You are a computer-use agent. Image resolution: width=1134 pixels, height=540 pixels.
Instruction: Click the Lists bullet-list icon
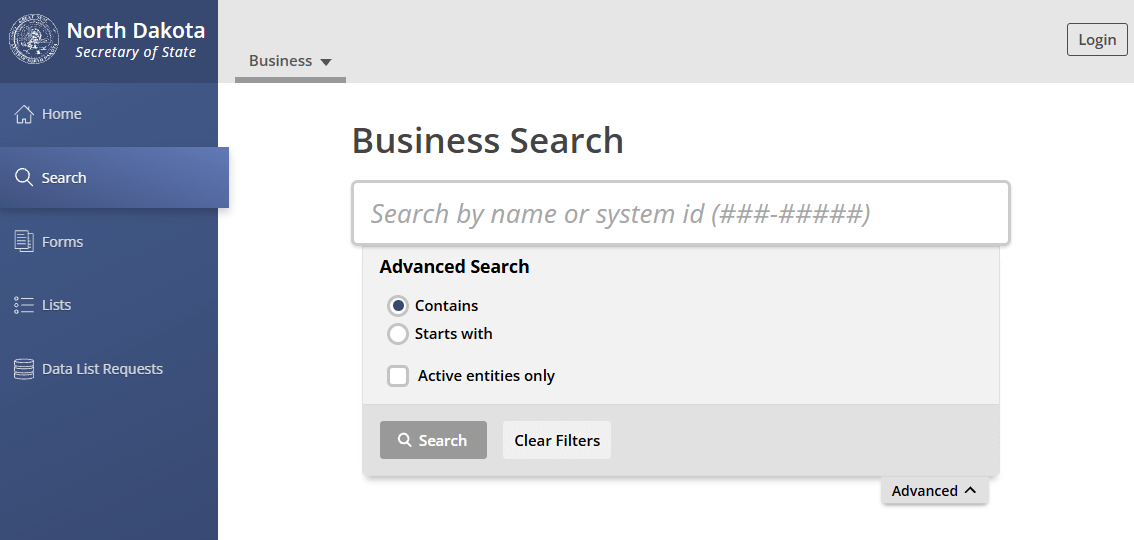click(24, 305)
